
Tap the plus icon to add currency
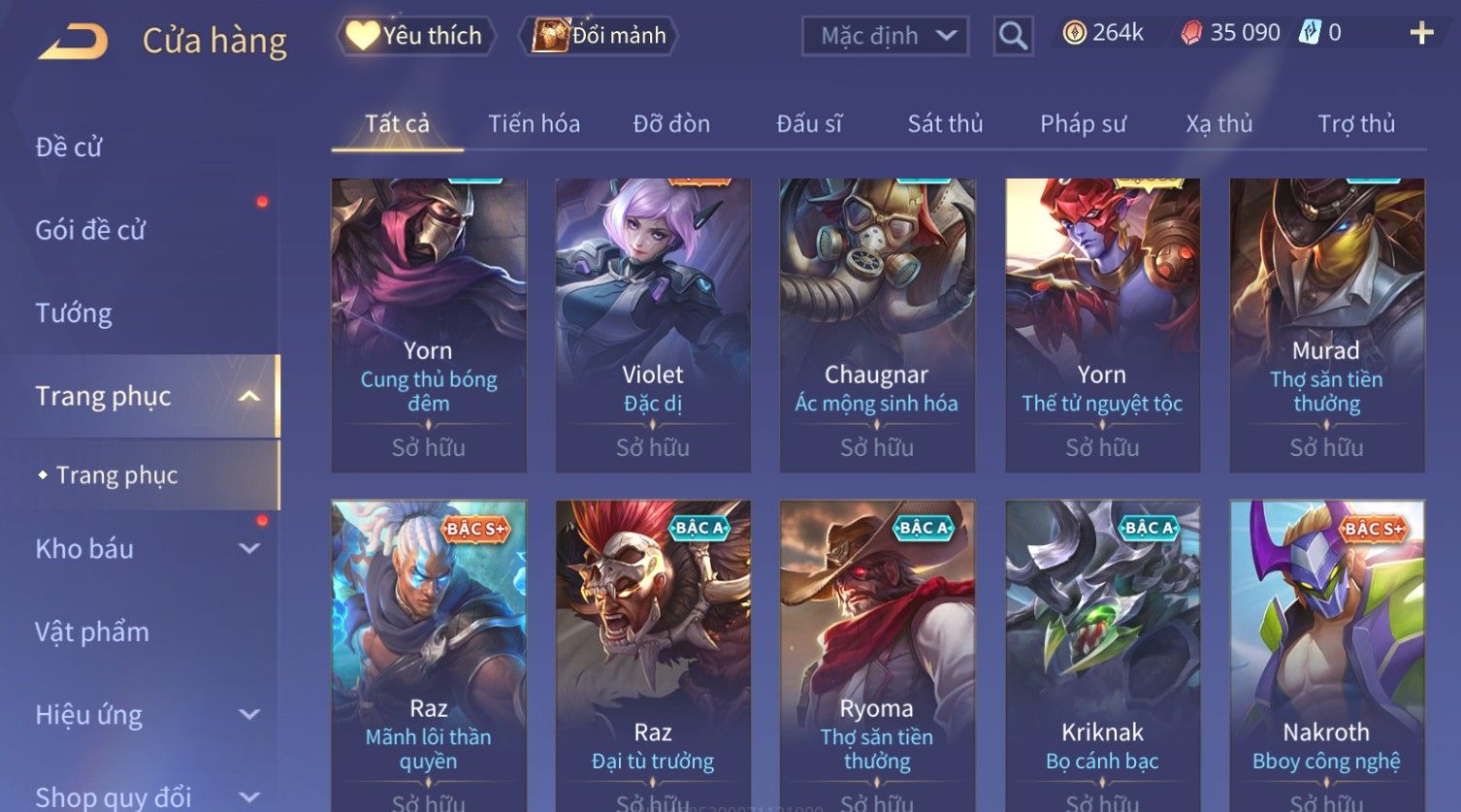tap(1421, 33)
